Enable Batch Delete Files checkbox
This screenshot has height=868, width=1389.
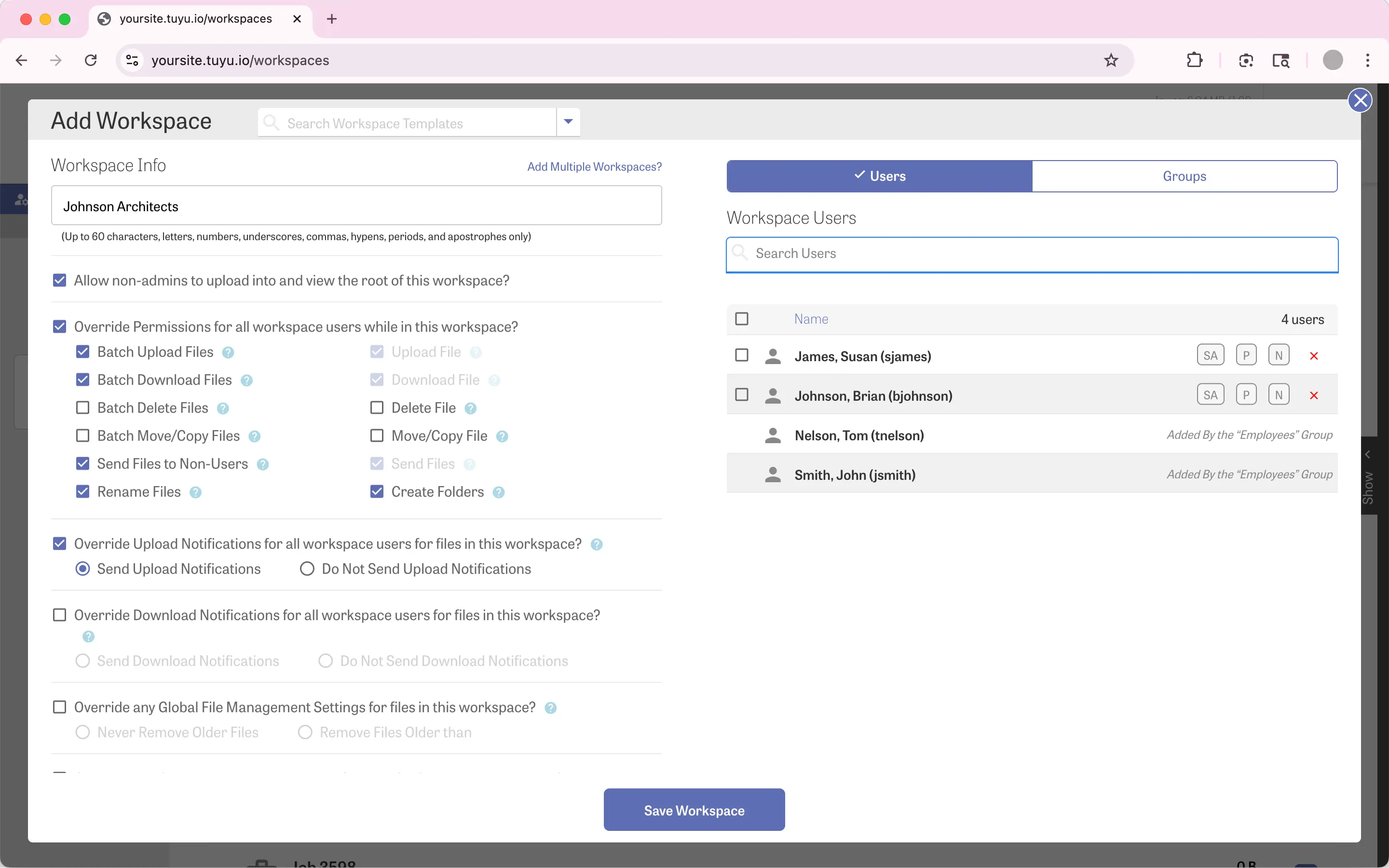point(82,407)
